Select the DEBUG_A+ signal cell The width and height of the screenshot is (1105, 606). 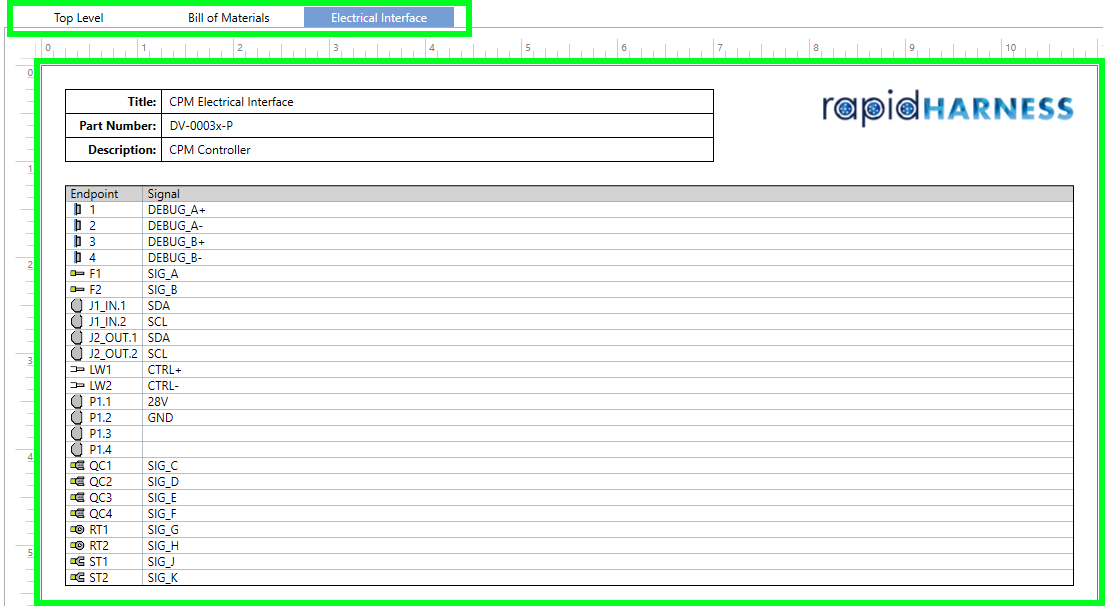pyautogui.click(x=607, y=210)
